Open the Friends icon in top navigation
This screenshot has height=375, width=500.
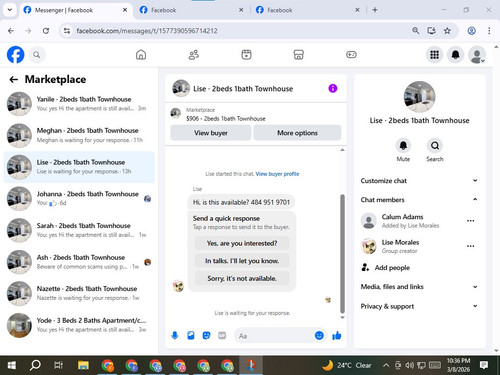tap(194, 55)
